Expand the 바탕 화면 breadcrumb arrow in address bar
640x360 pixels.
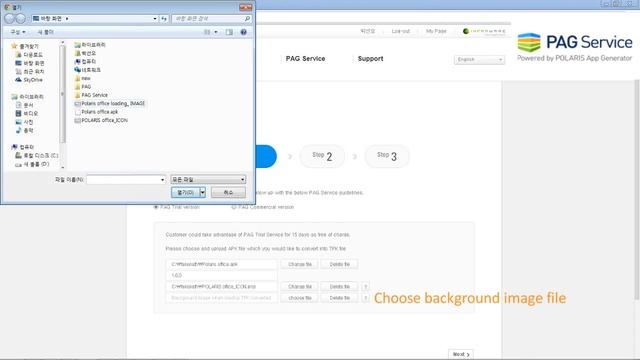click(x=67, y=19)
